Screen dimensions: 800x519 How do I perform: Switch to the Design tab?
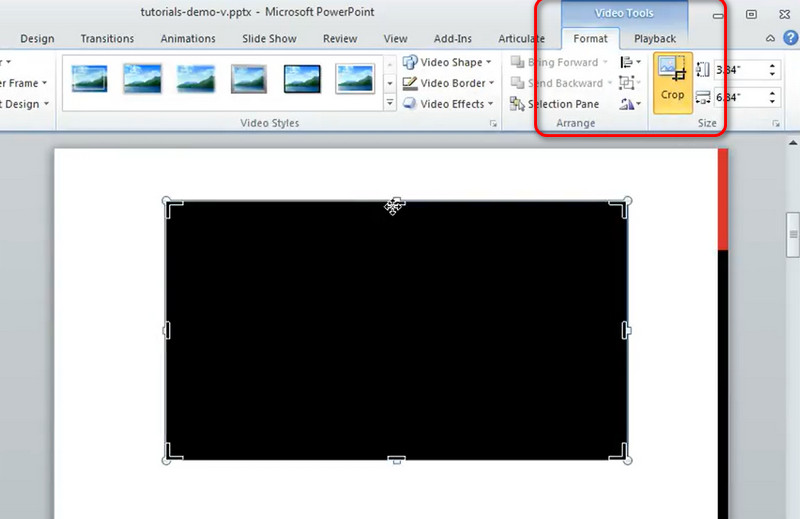pyautogui.click(x=37, y=39)
